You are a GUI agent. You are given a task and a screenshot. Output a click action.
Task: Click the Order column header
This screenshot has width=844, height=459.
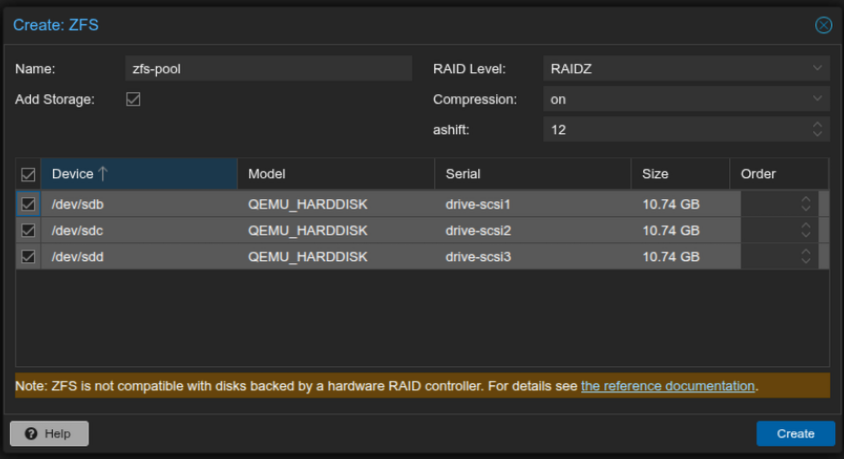tap(779, 174)
